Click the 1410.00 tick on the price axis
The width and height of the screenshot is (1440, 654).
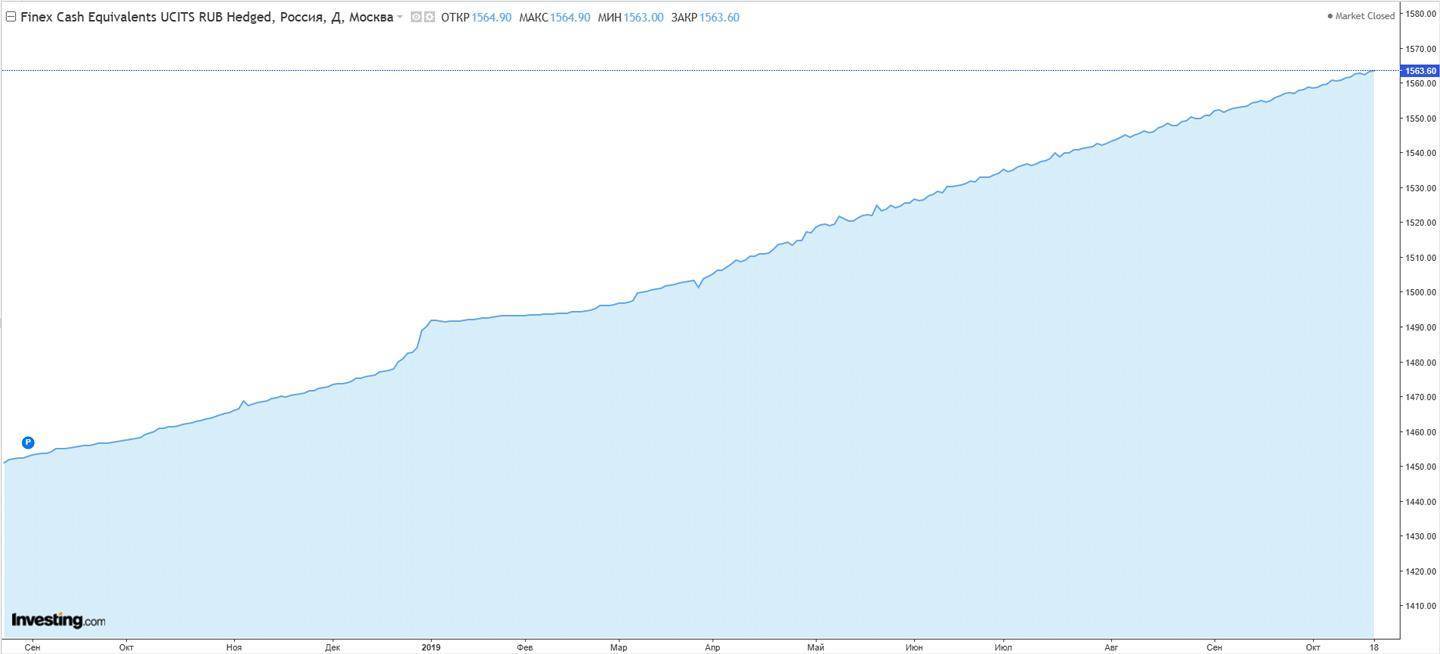[1420, 606]
